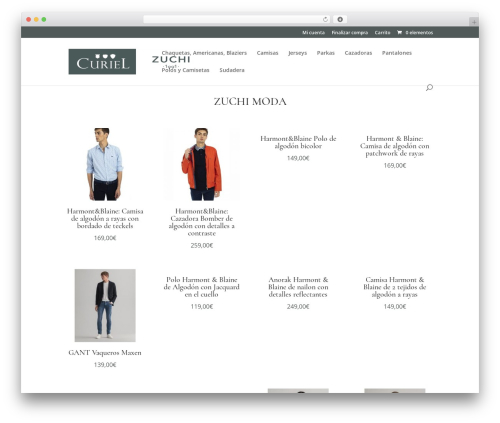Open a new tab with plus button
Image resolution: width=500 pixels, height=423 pixels.
[x=474, y=22]
